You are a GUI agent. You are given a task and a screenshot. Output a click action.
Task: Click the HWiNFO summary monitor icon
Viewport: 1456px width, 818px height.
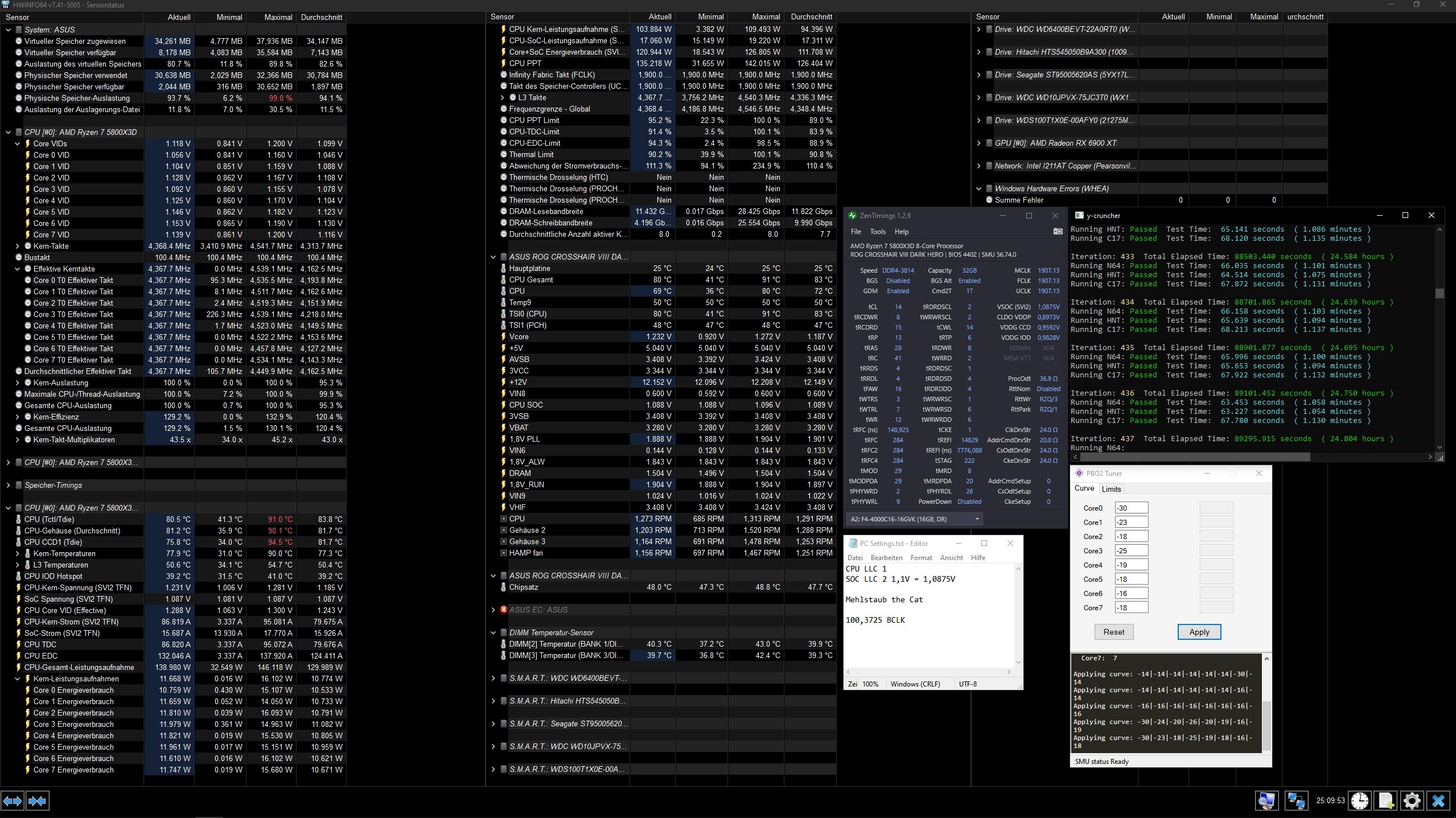pos(1266,801)
